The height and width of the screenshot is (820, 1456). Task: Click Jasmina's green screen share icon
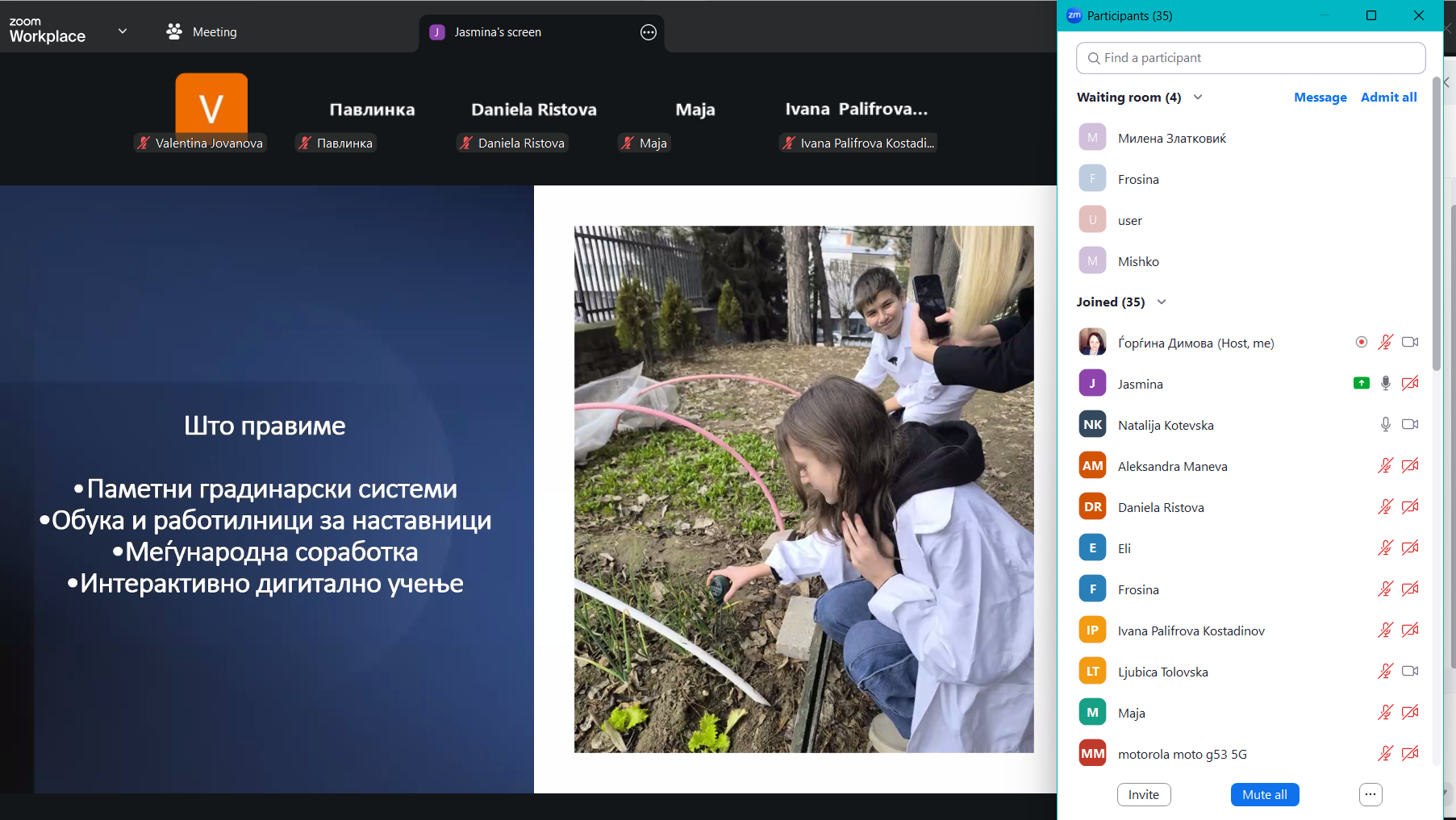[1361, 383]
